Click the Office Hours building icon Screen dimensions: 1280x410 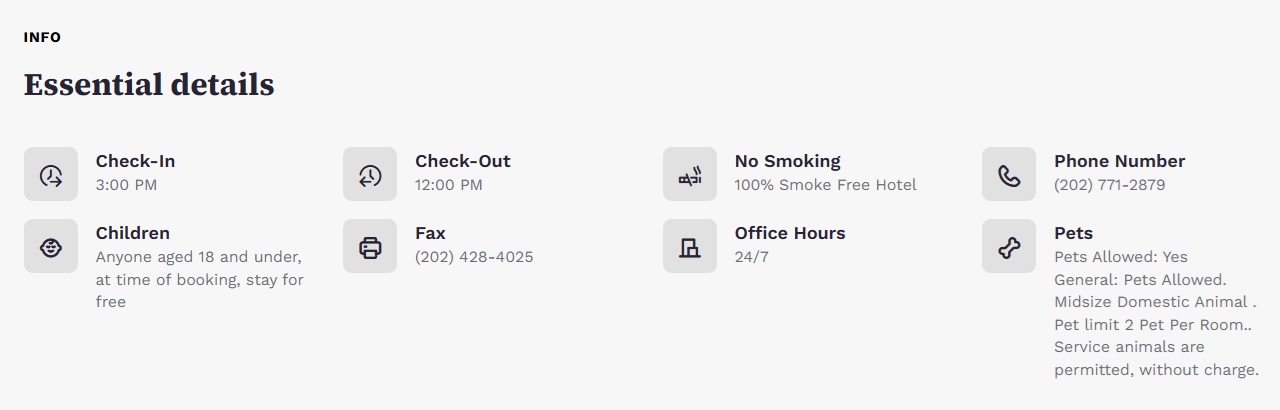click(x=690, y=247)
